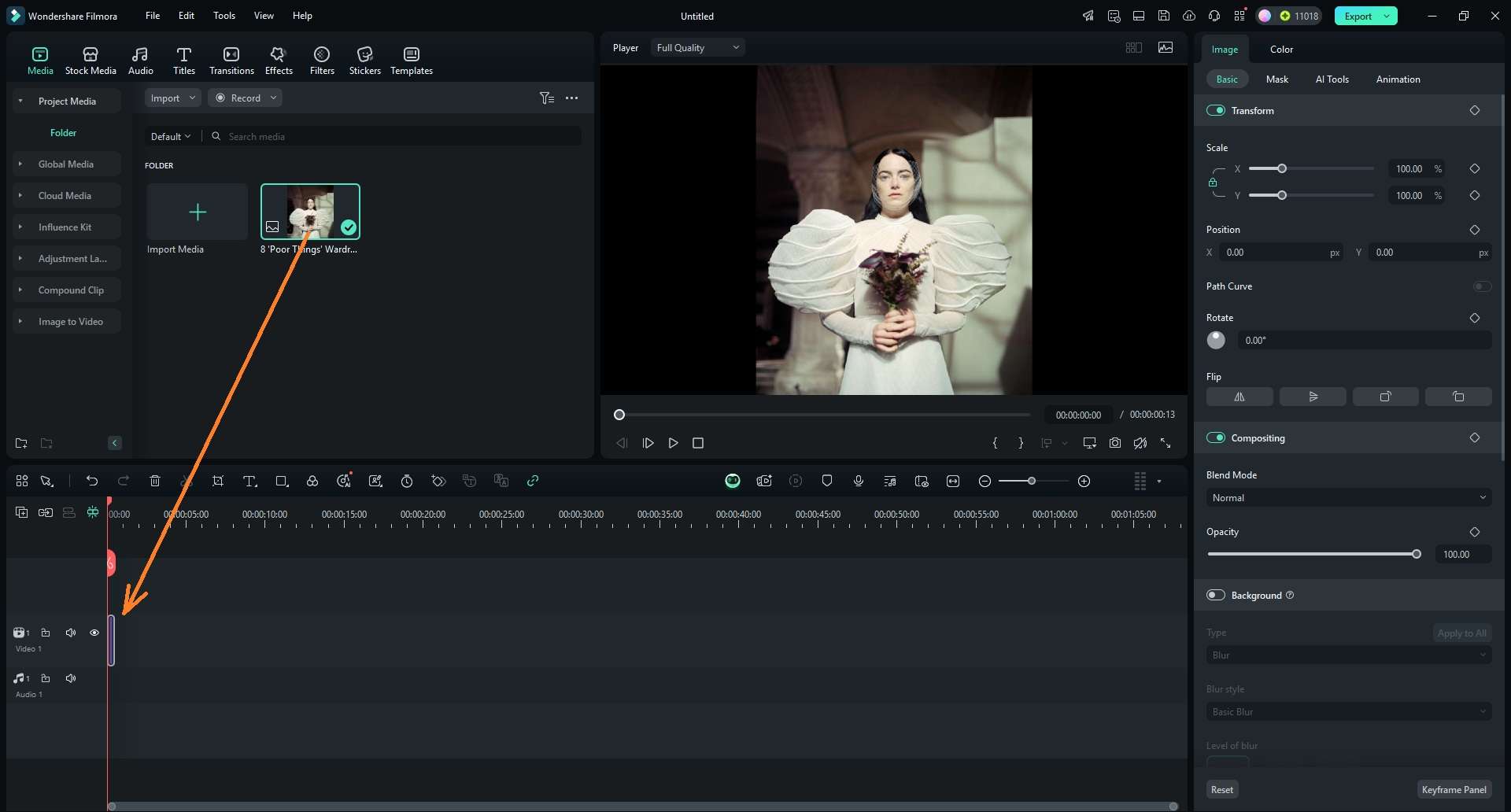Open the Stickers library
The height and width of the screenshot is (812, 1511).
[x=365, y=61]
